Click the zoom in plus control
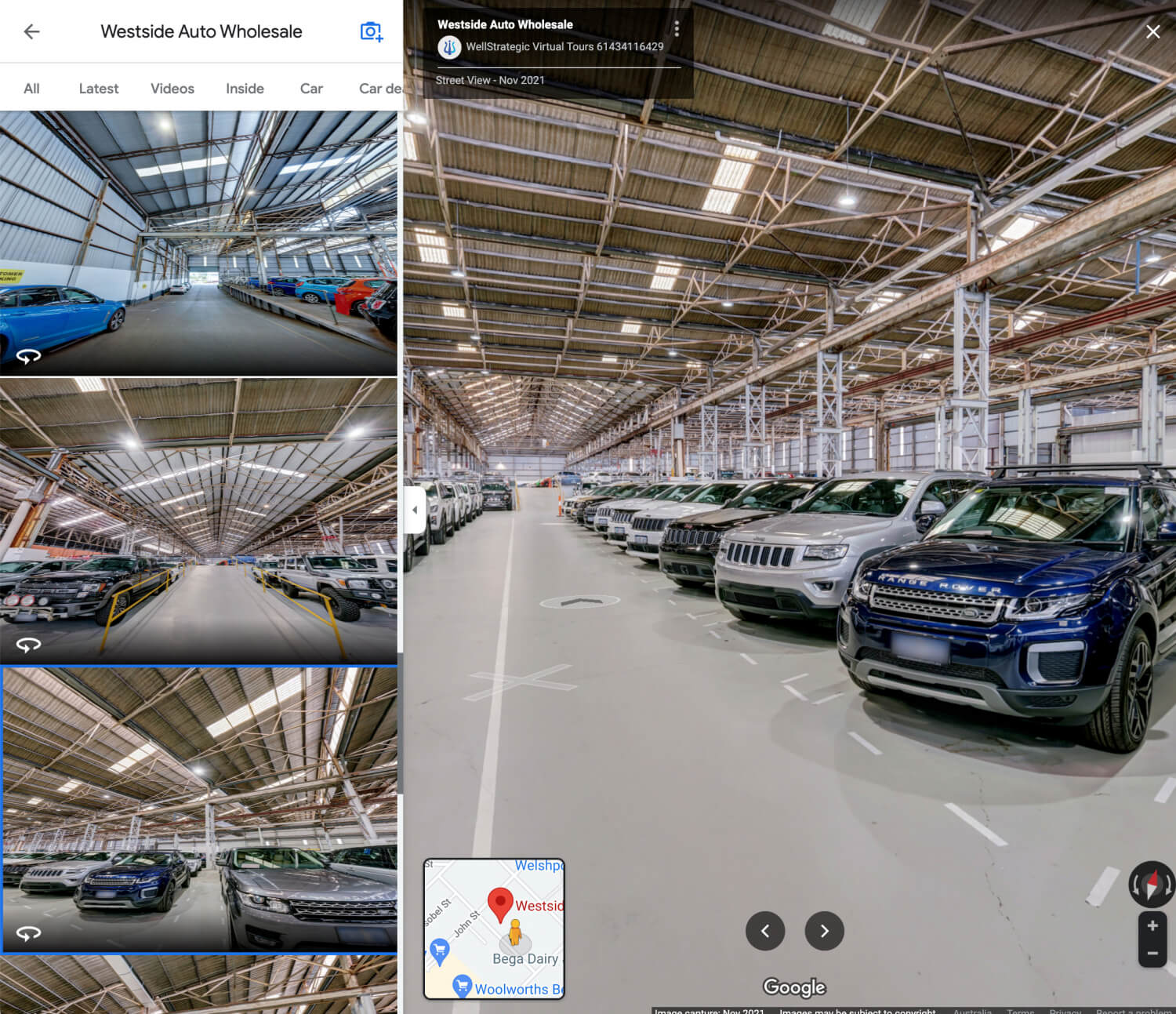 (1152, 925)
